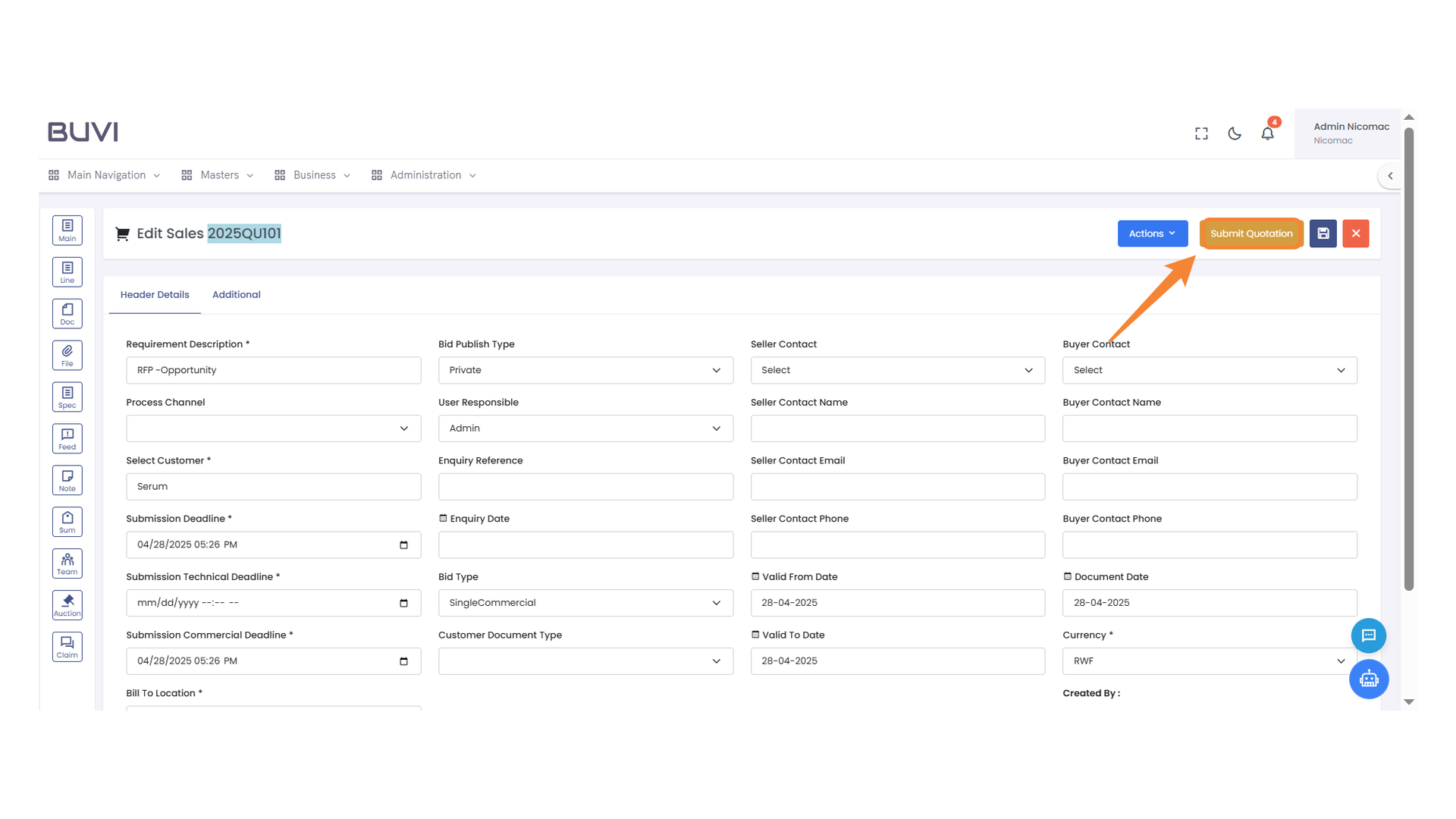Toggle dark mode with the moon icon
The height and width of the screenshot is (819, 1456).
click(x=1234, y=133)
